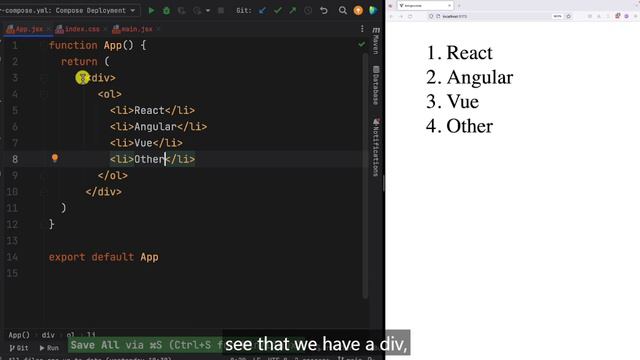This screenshot has width=640, height=360.
Task: Close the index.css tab
Action: [x=105, y=29]
